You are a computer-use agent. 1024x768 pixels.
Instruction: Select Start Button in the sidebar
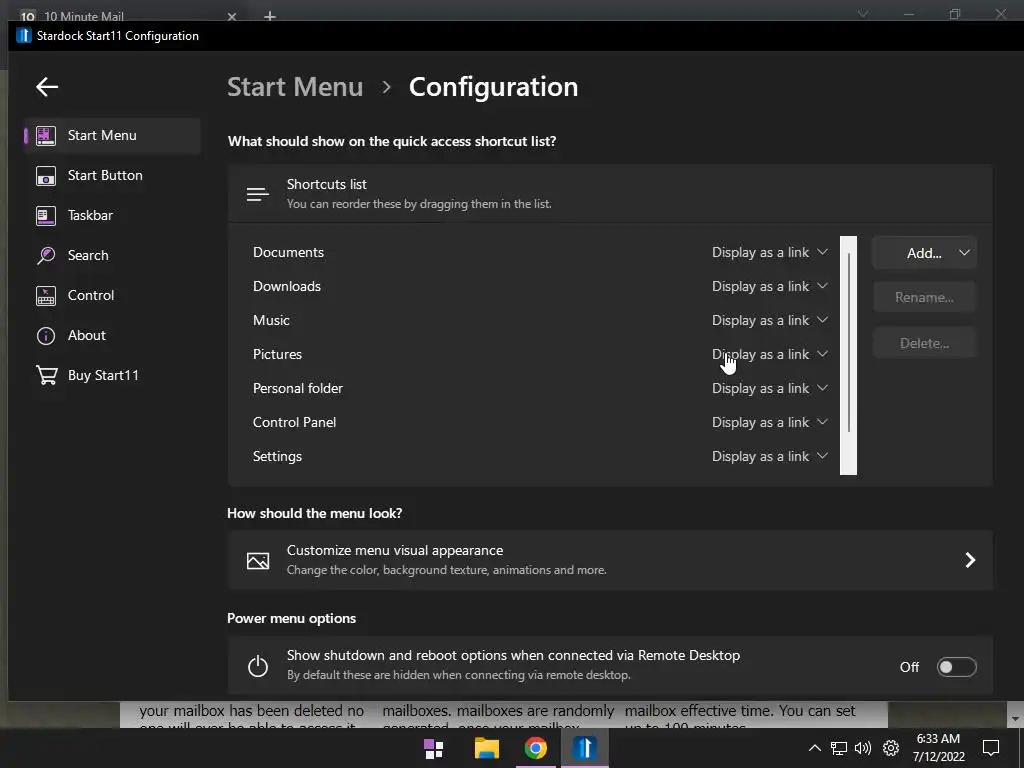tap(112, 175)
